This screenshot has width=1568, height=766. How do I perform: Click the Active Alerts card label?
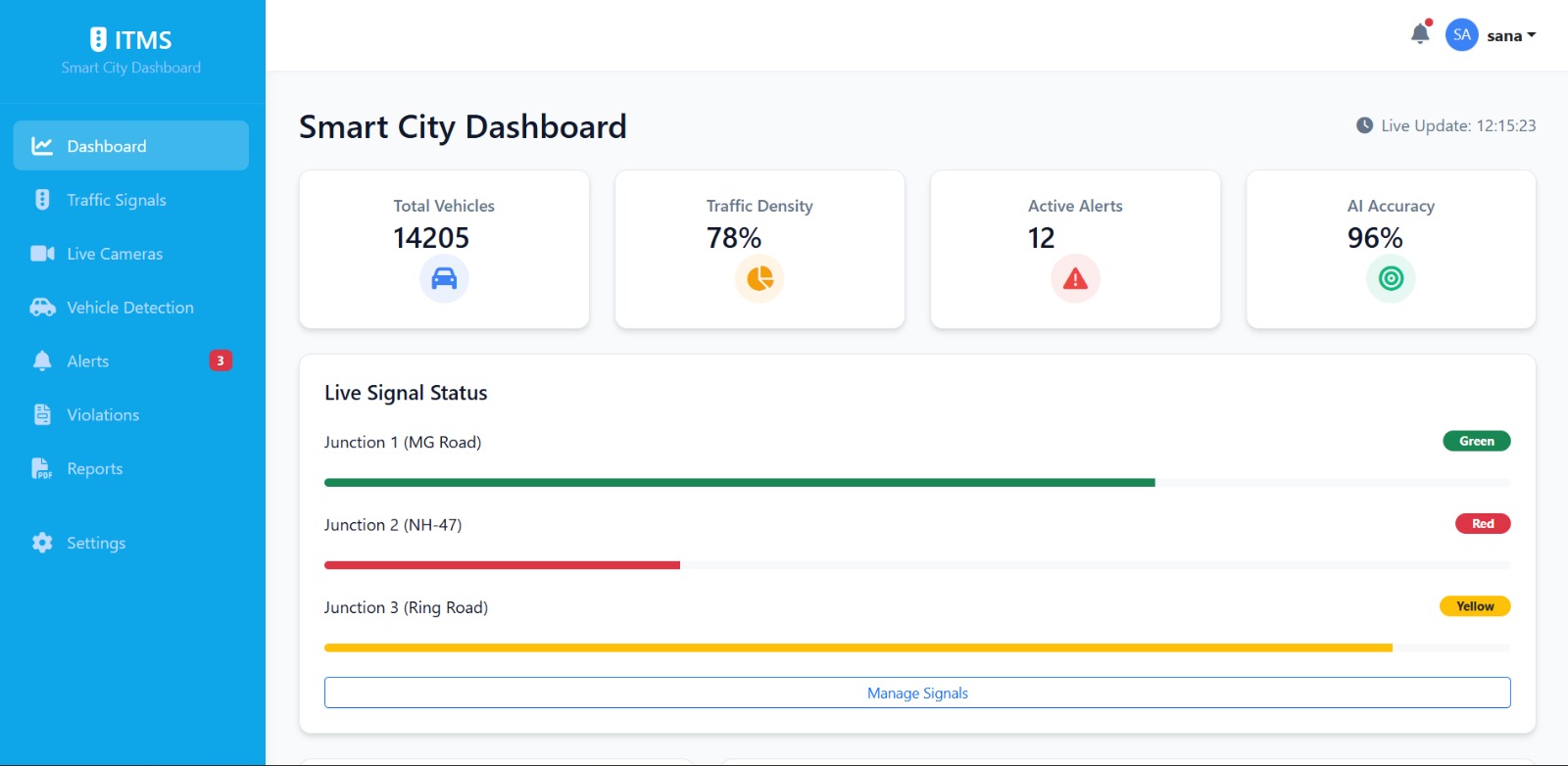click(x=1075, y=206)
